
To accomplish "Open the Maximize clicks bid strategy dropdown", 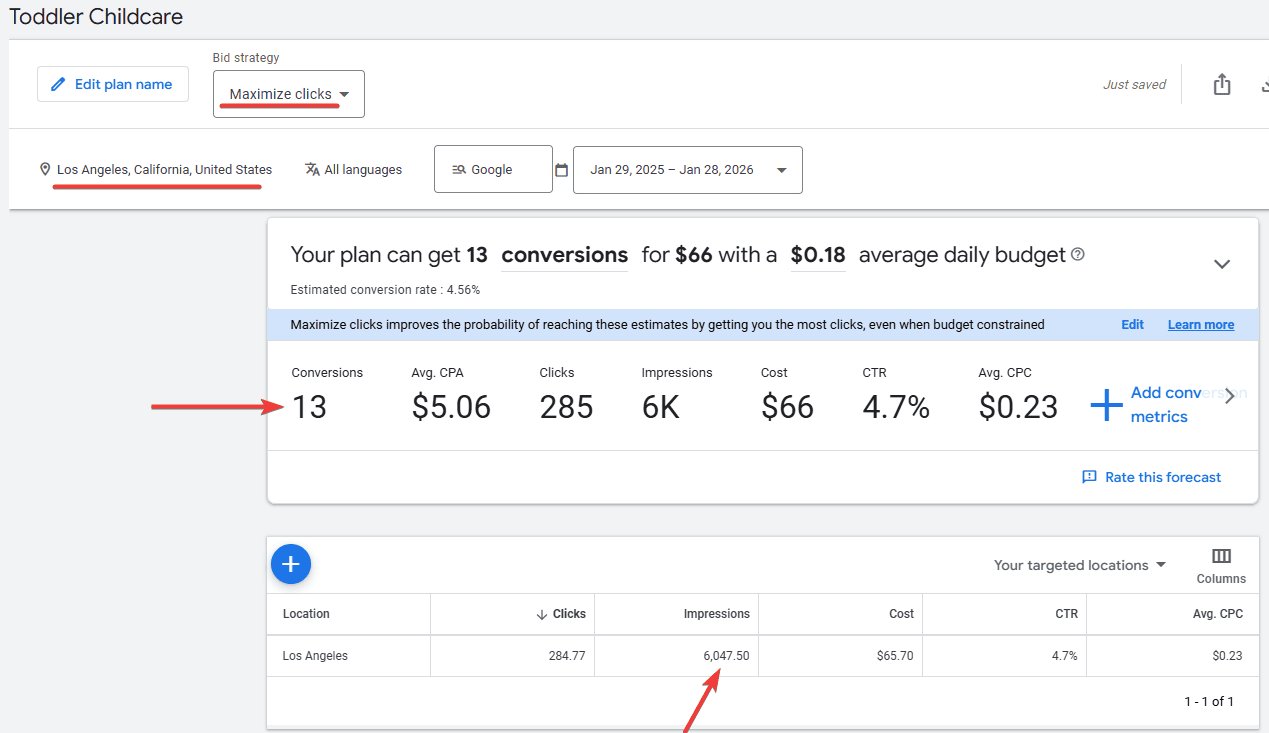I will [289, 94].
